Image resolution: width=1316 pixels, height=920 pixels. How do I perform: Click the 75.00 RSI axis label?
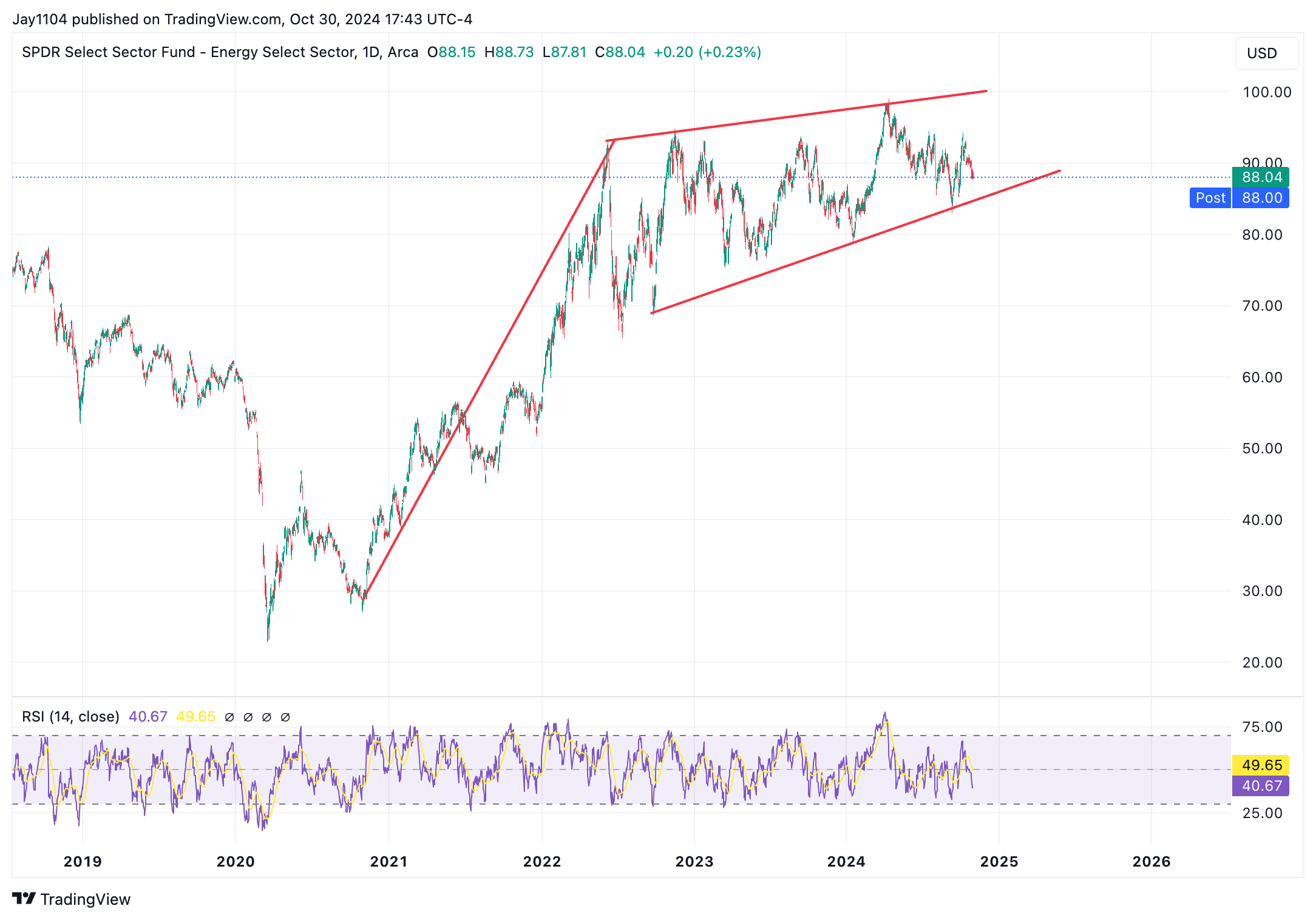point(1262,727)
